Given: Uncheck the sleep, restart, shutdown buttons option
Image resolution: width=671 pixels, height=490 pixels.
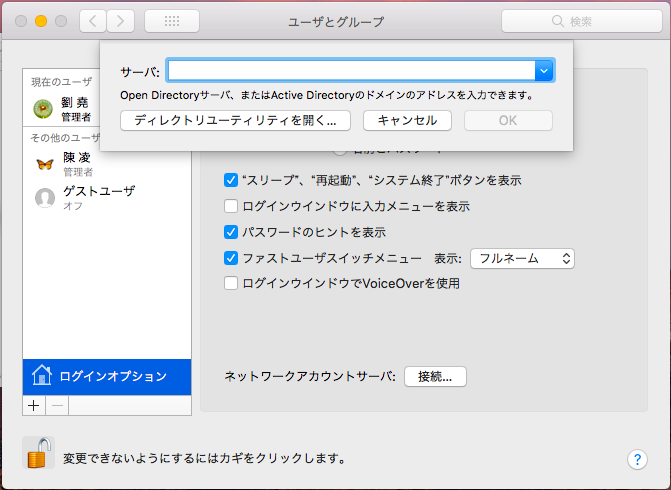Looking at the screenshot, I should pos(231,180).
